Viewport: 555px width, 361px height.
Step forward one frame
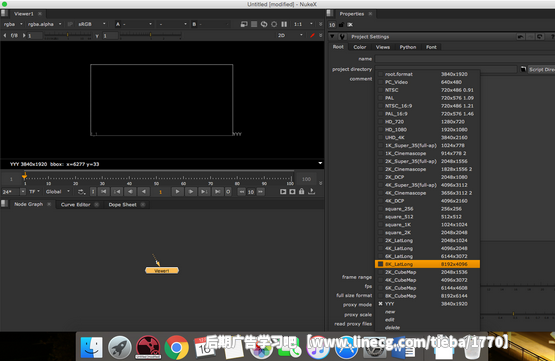(x=190, y=191)
